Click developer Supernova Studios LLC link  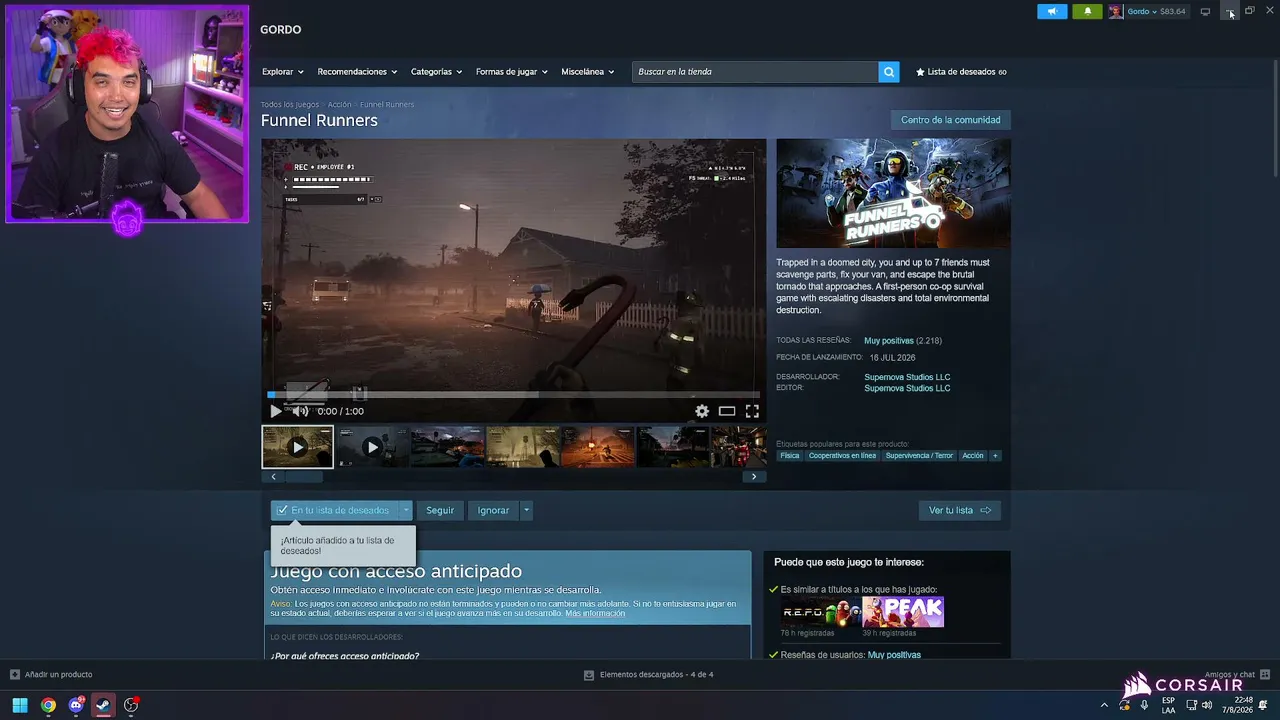[907, 377]
